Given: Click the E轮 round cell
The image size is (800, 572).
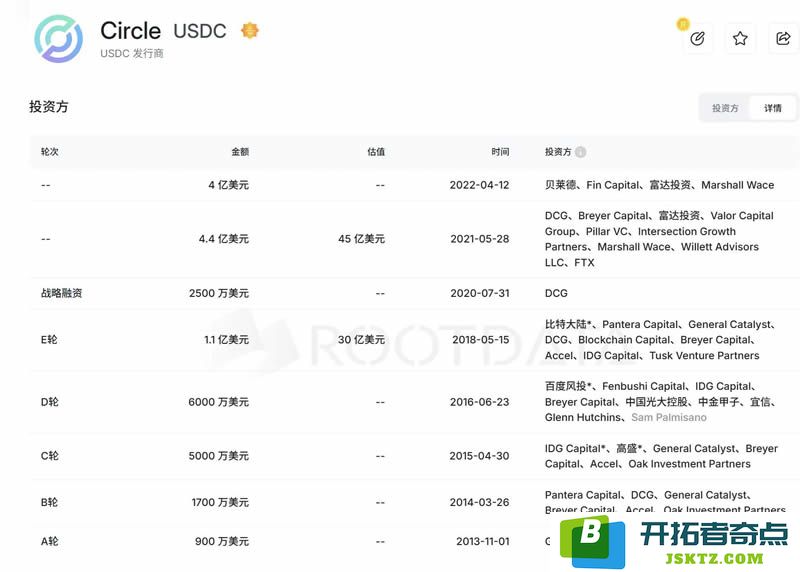Looking at the screenshot, I should tap(49, 340).
